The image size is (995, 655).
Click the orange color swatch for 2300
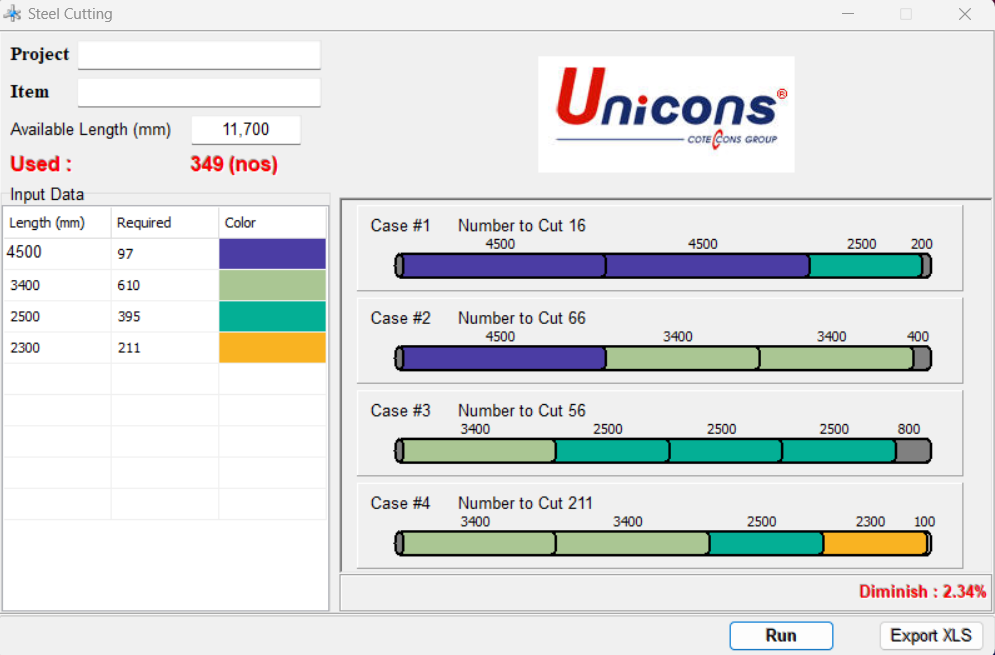point(272,347)
